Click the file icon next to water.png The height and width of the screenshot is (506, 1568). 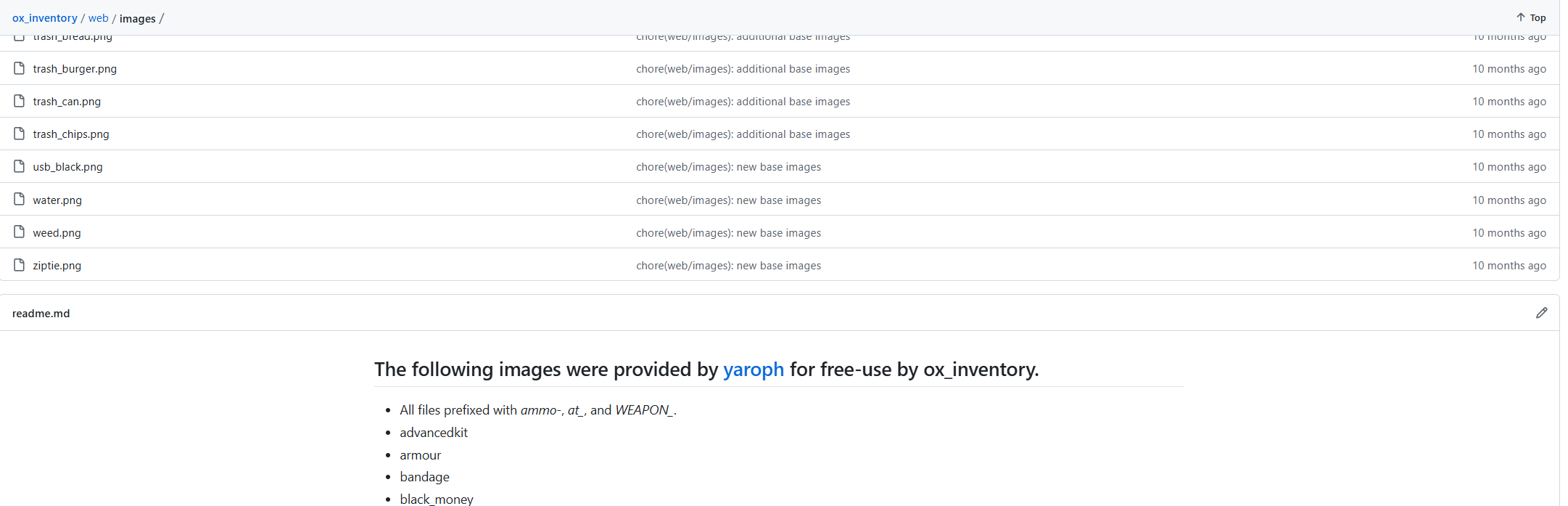pyautogui.click(x=20, y=200)
